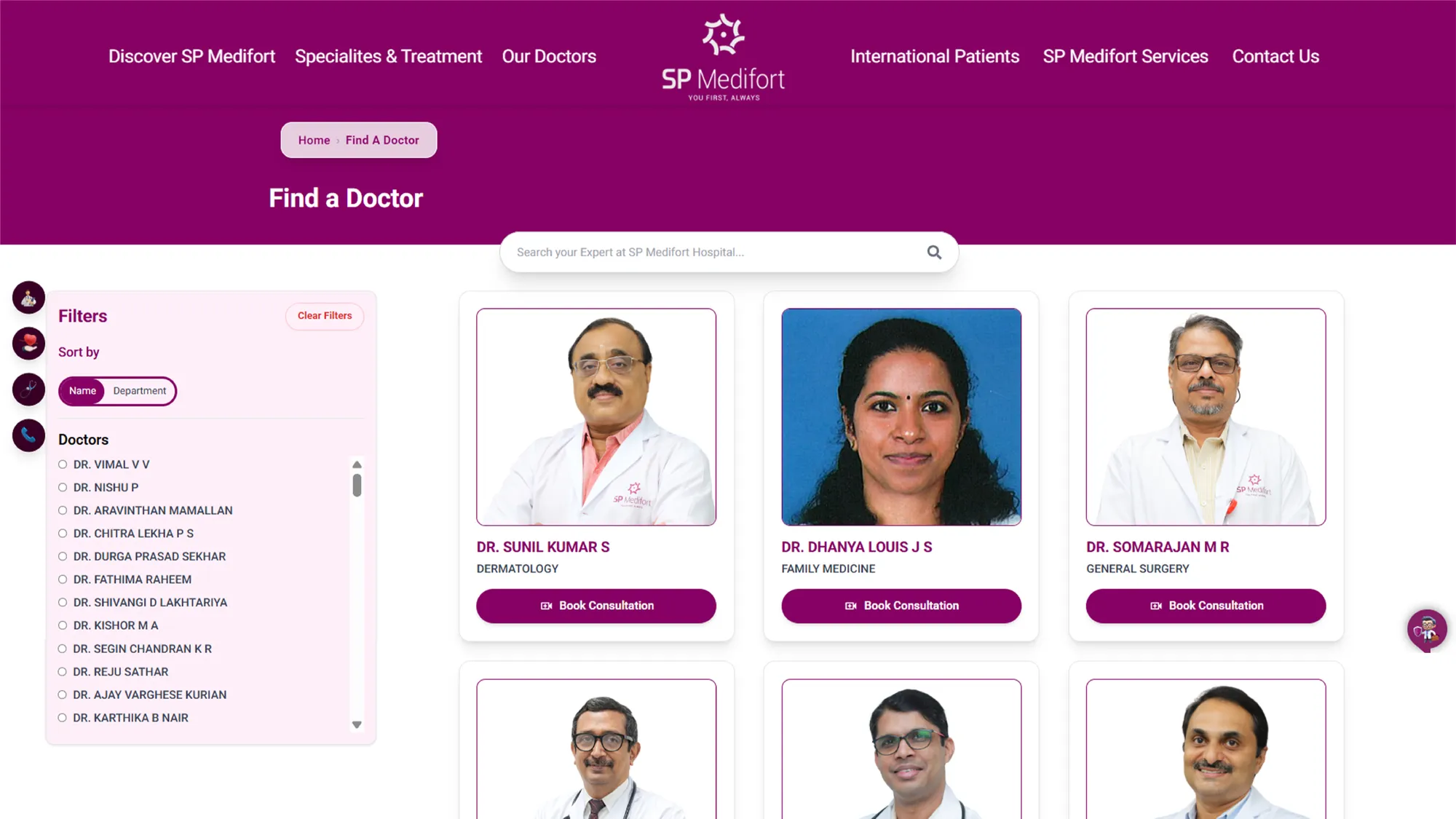Image resolution: width=1456 pixels, height=819 pixels.
Task: Click the doctors list up arrow
Action: click(x=357, y=464)
